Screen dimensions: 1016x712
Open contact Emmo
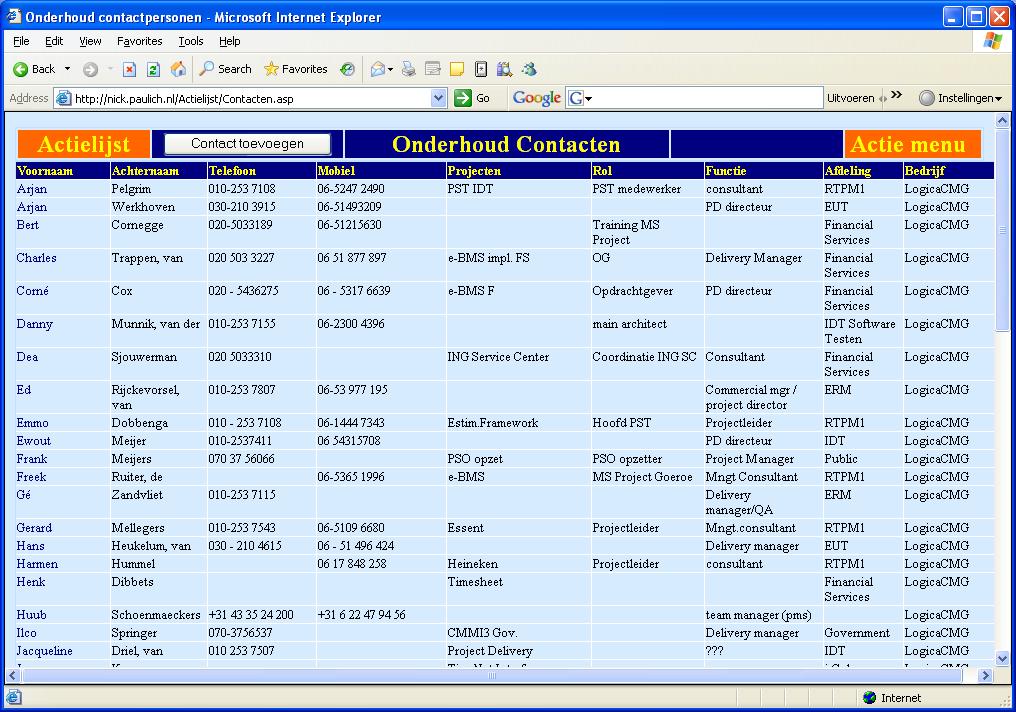click(x=32, y=423)
